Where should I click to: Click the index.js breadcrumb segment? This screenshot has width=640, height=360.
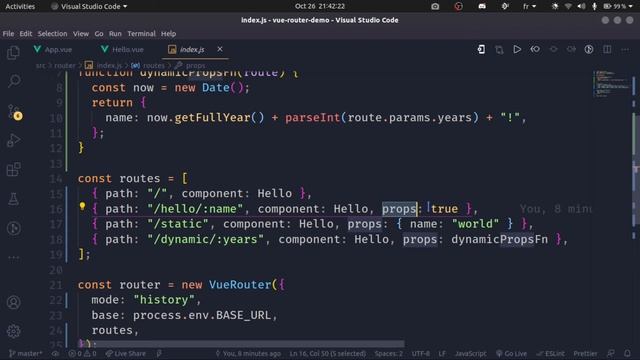pos(104,65)
